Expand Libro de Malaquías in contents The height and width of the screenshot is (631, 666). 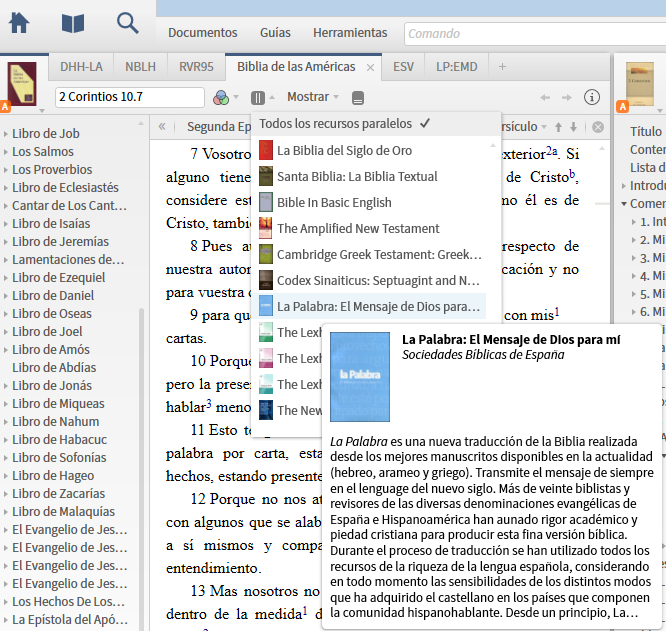click(6, 512)
